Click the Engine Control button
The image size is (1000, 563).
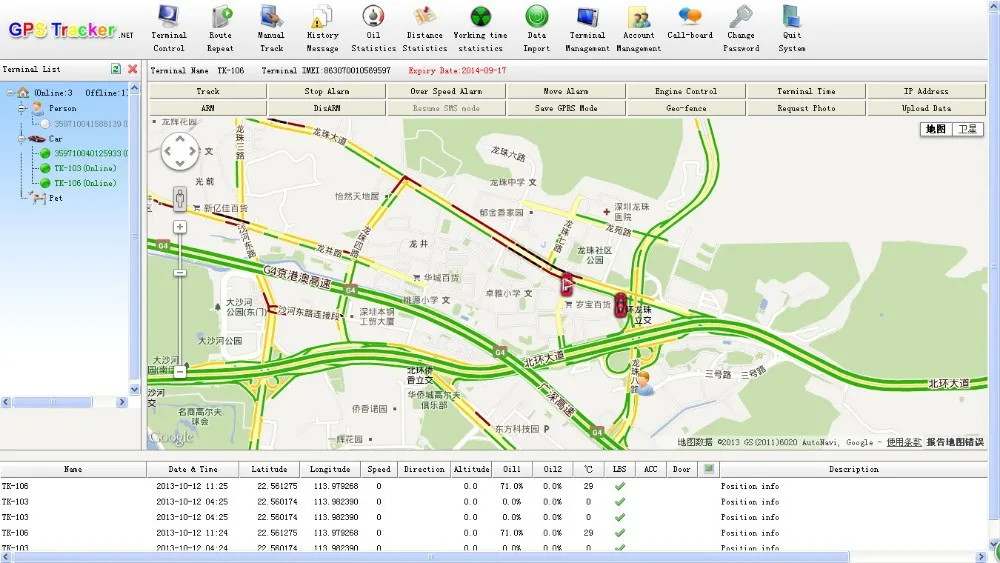[x=686, y=91]
